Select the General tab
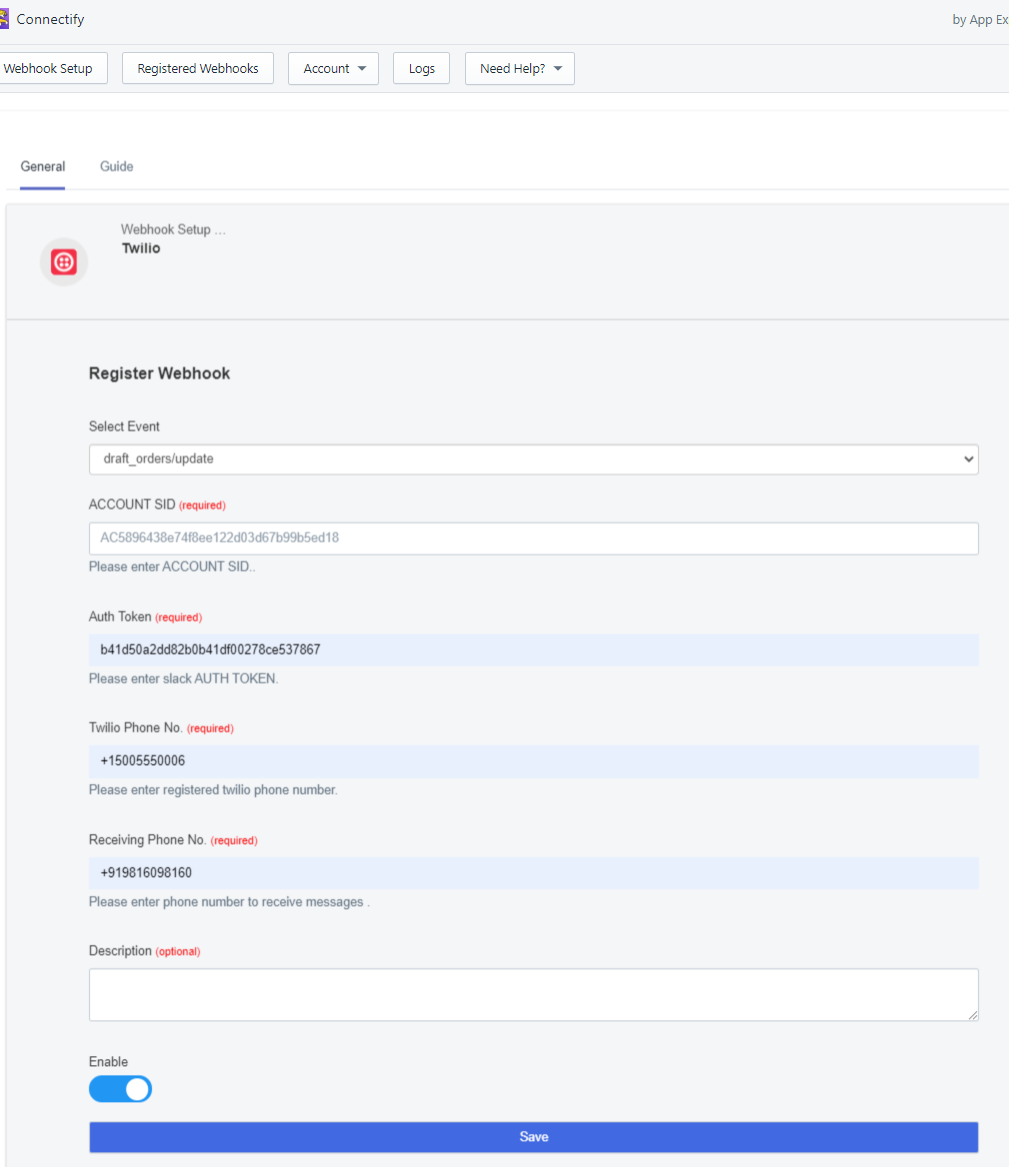This screenshot has width=1009, height=1167. pos(42,167)
